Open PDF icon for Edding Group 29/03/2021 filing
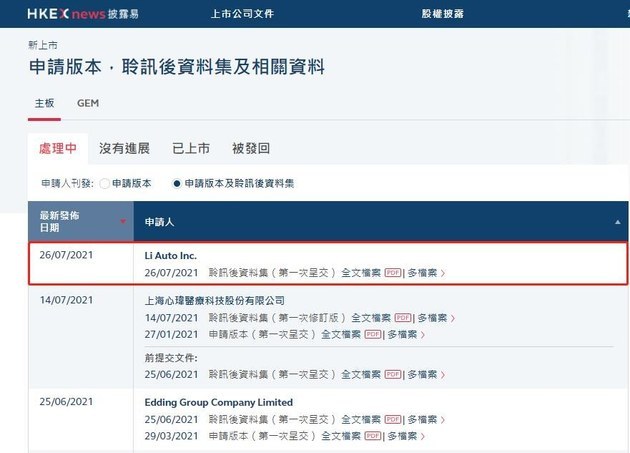 click(x=373, y=436)
